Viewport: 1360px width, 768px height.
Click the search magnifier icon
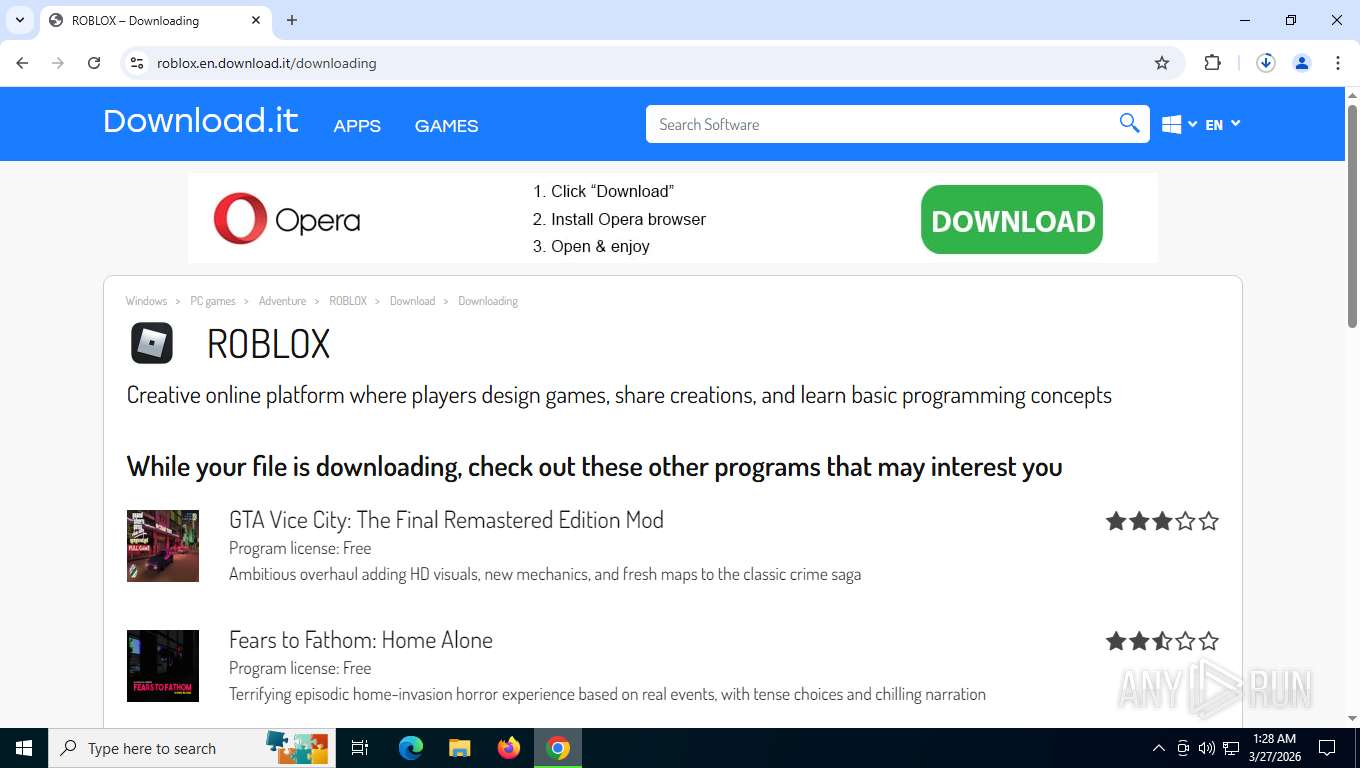tap(1129, 124)
